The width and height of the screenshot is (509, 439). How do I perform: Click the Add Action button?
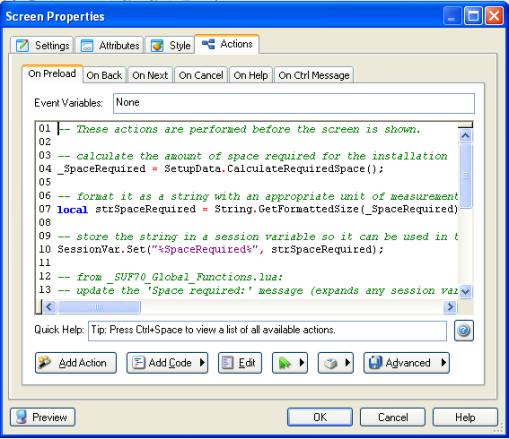76,363
